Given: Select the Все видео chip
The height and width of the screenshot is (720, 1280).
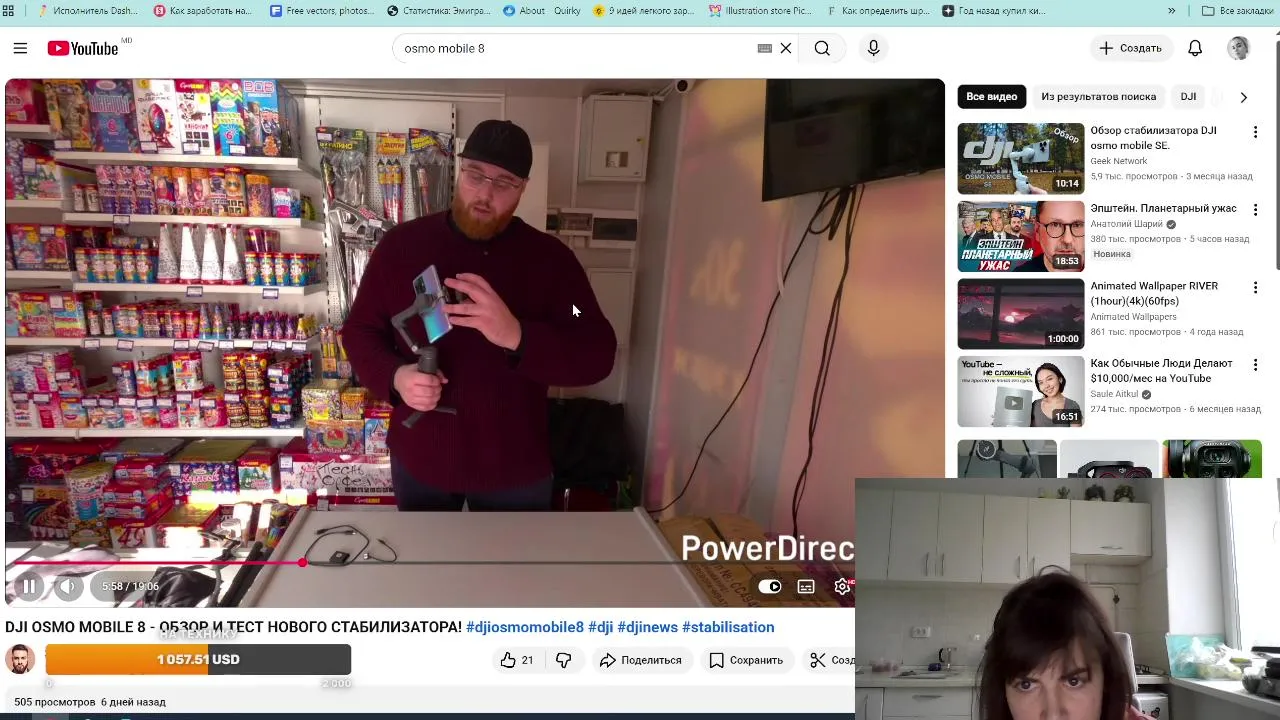Looking at the screenshot, I should (x=991, y=97).
